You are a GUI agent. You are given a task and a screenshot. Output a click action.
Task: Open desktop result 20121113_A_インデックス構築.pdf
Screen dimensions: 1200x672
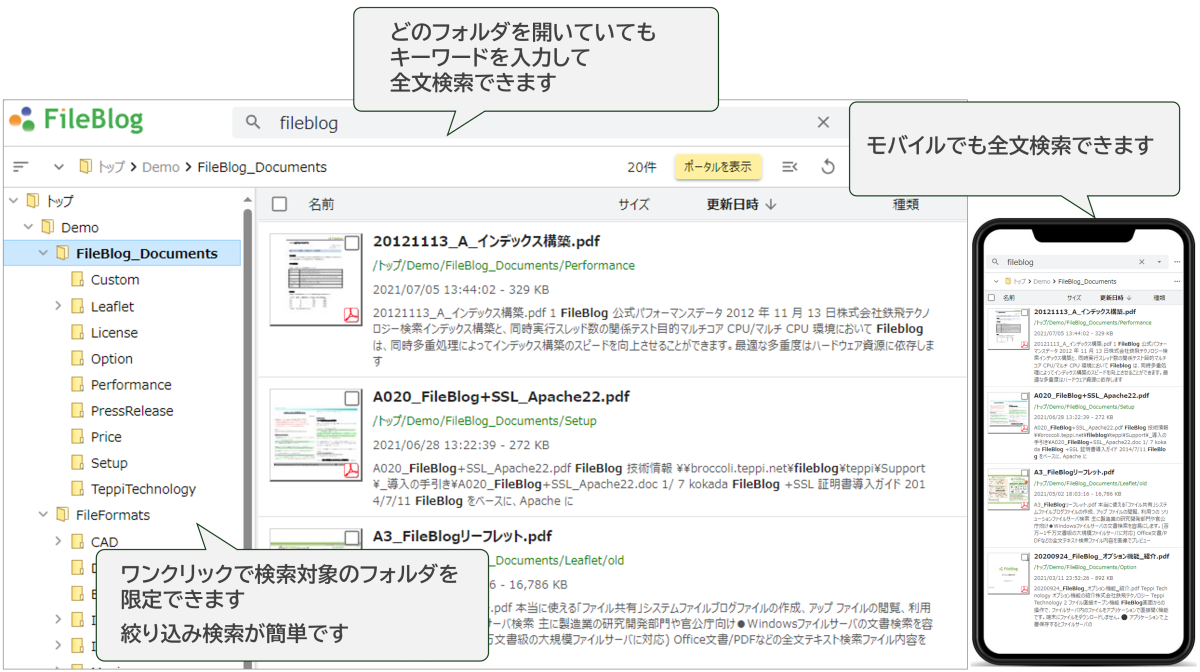(486, 241)
